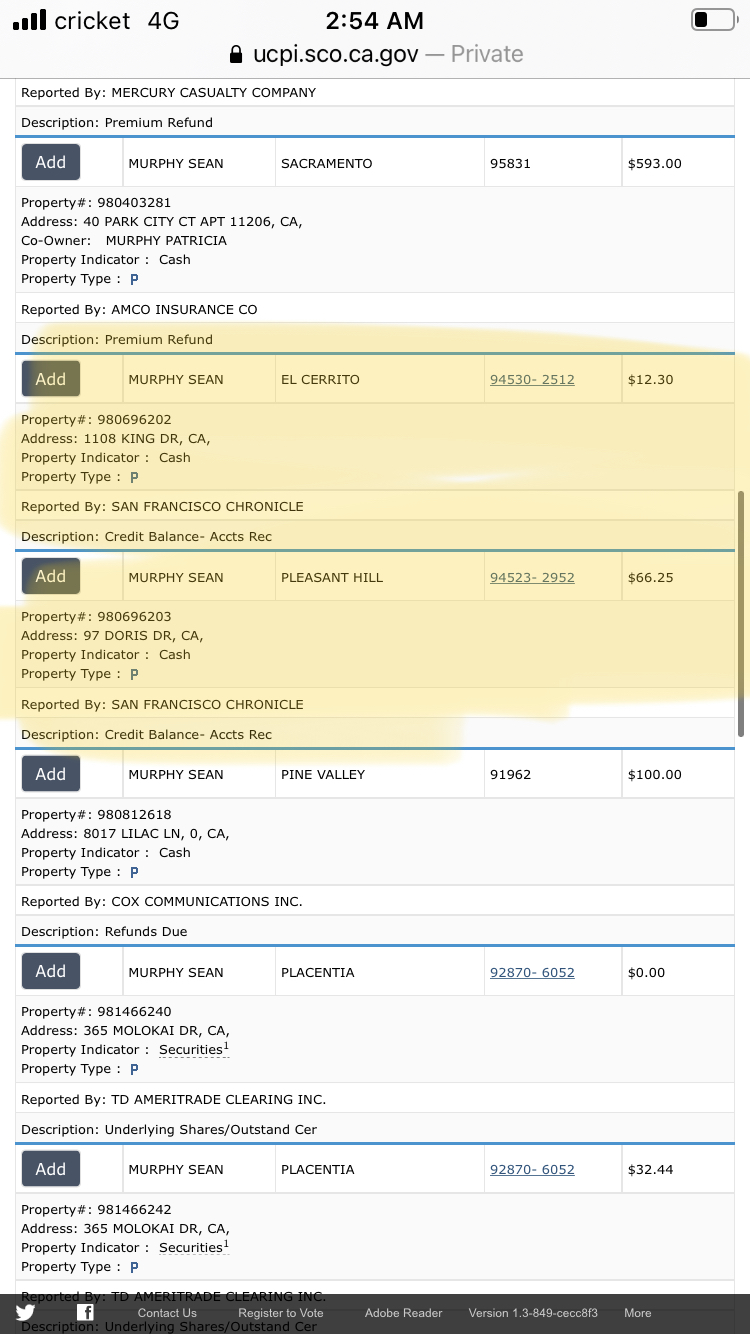Select Address 97 DORIS DR text
The image size is (750, 1334).
pos(112,636)
